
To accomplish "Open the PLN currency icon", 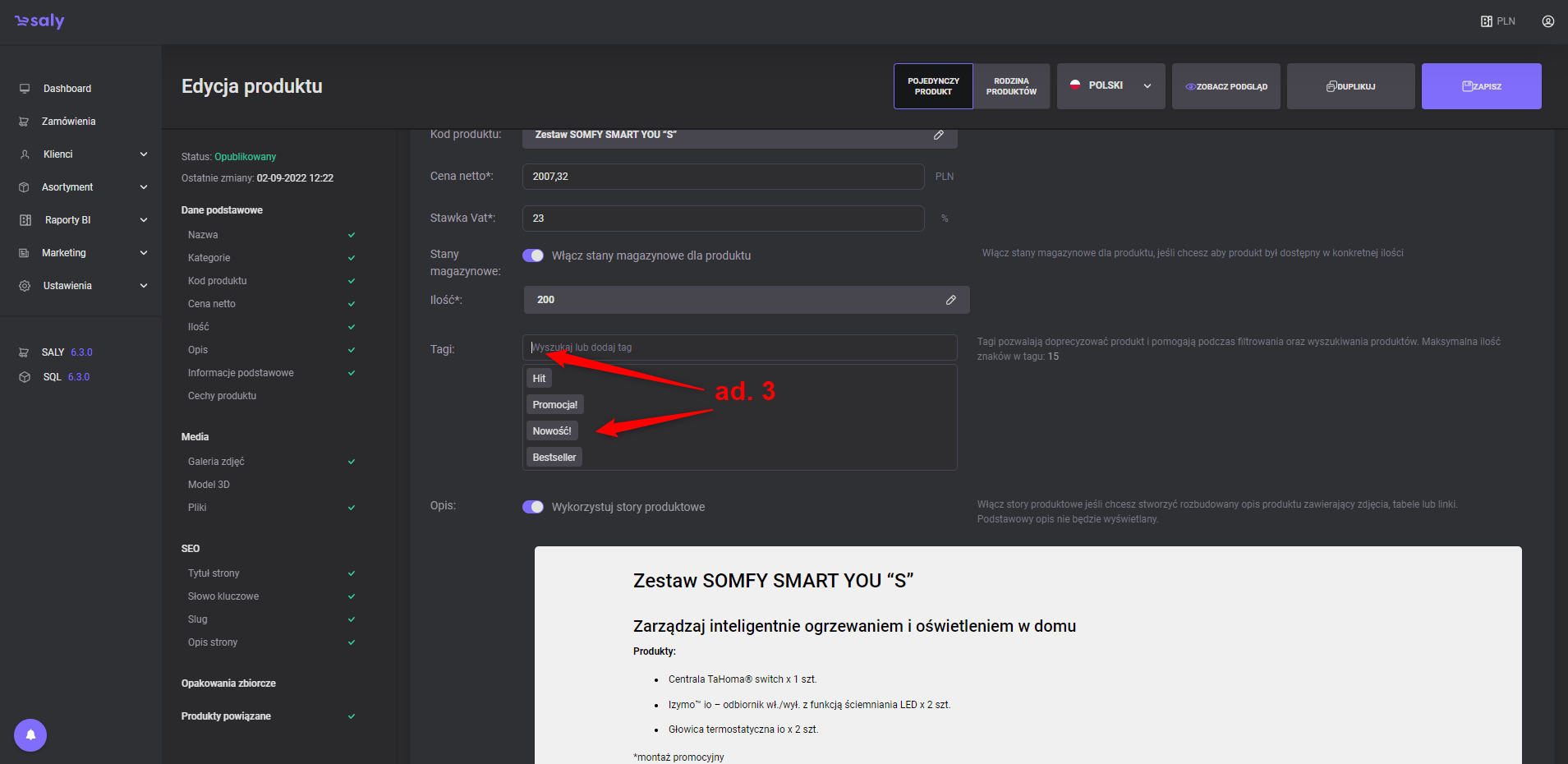I will [x=1487, y=21].
